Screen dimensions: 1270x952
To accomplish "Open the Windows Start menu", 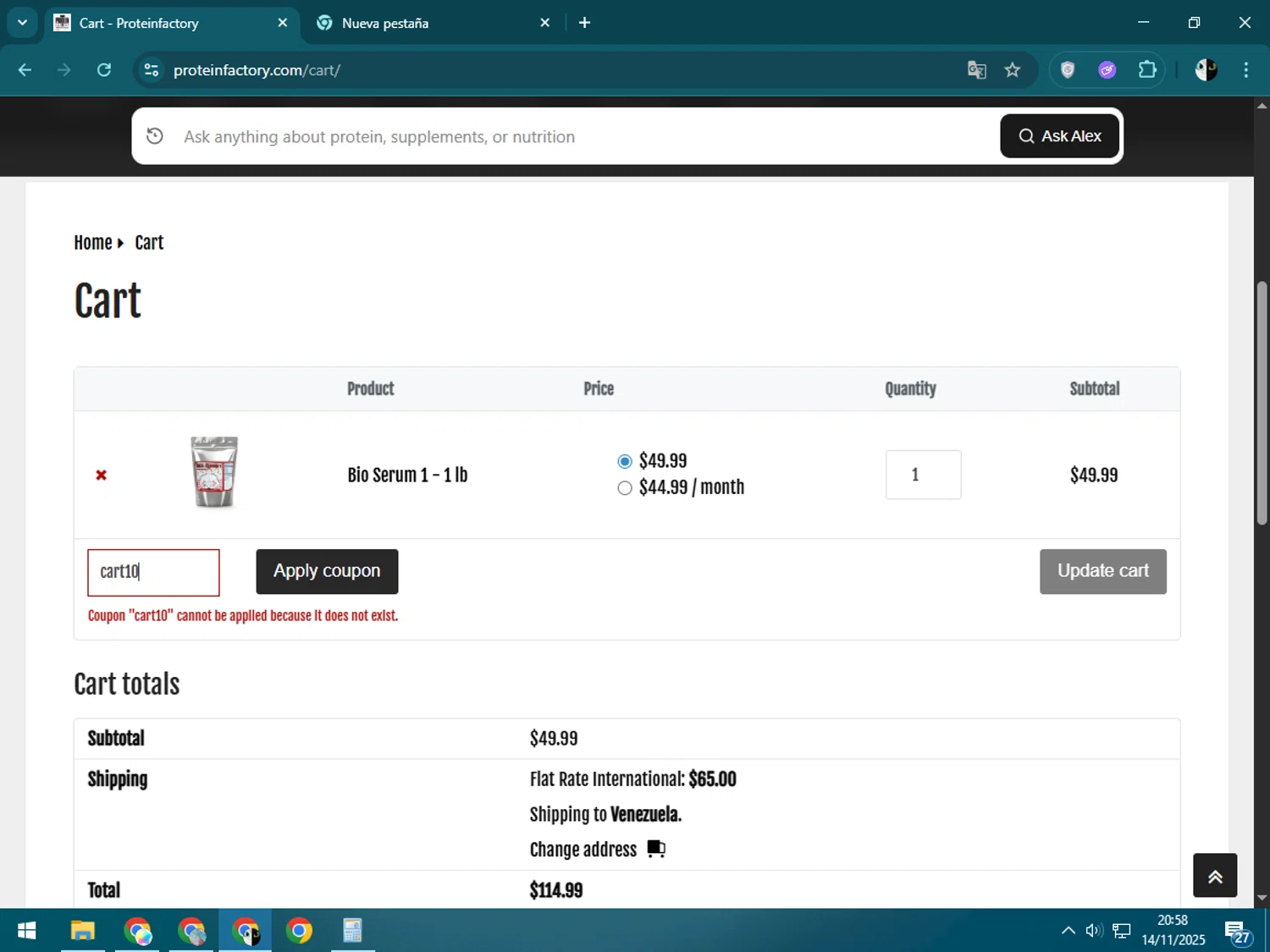I will pyautogui.click(x=26, y=931).
